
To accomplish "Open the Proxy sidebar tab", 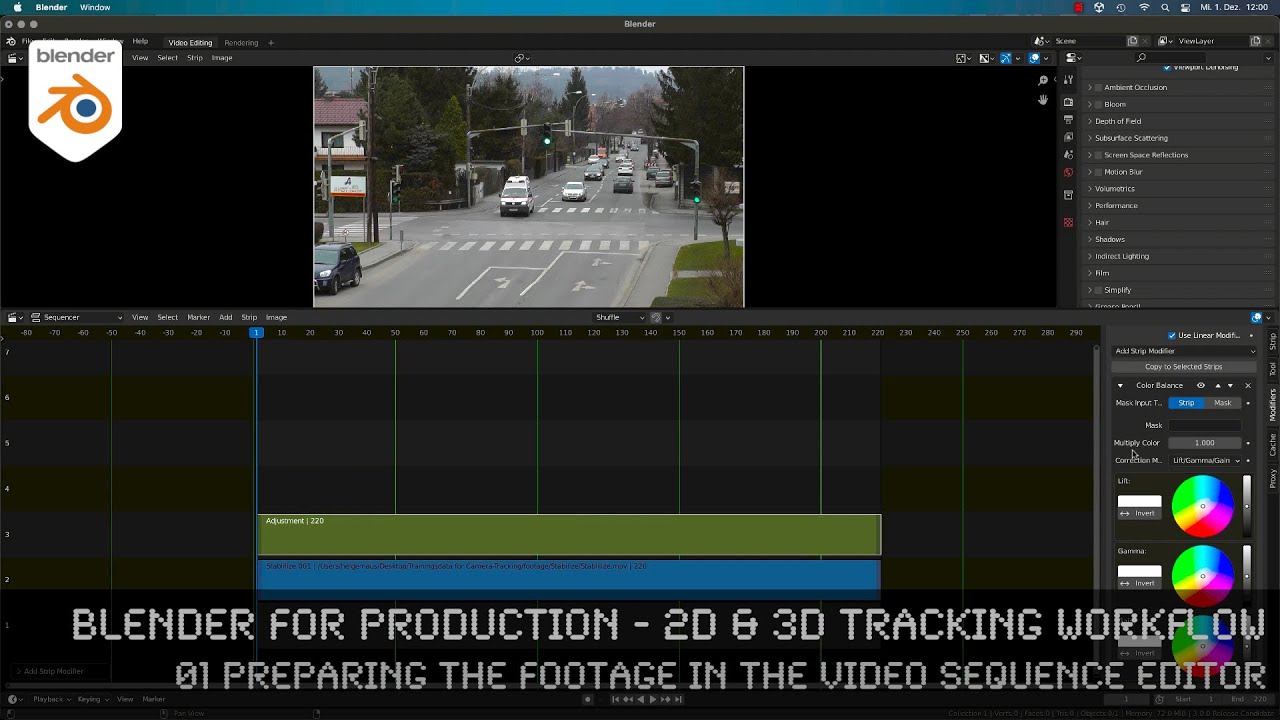I will pos(1272,478).
